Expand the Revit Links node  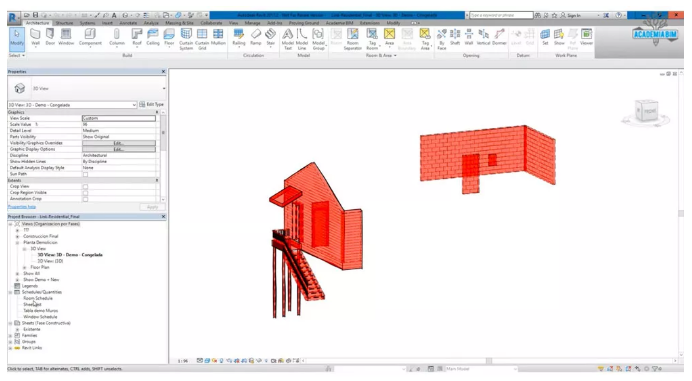pyautogui.click(x=11, y=348)
